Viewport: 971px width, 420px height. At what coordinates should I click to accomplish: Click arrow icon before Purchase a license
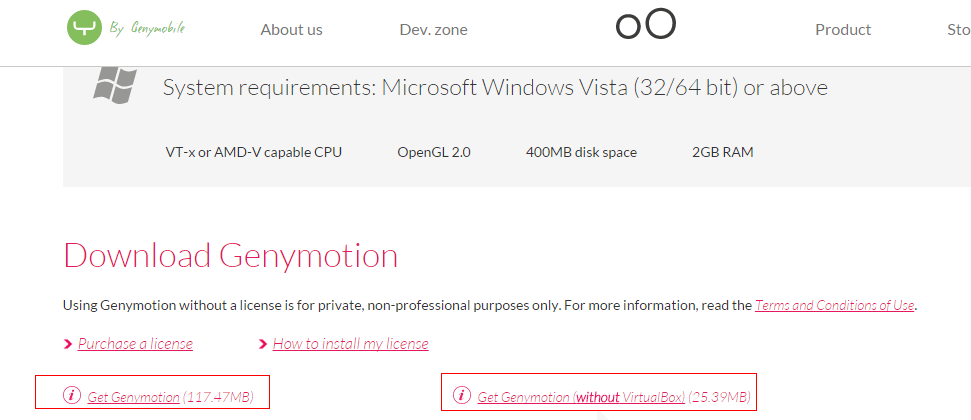point(68,344)
